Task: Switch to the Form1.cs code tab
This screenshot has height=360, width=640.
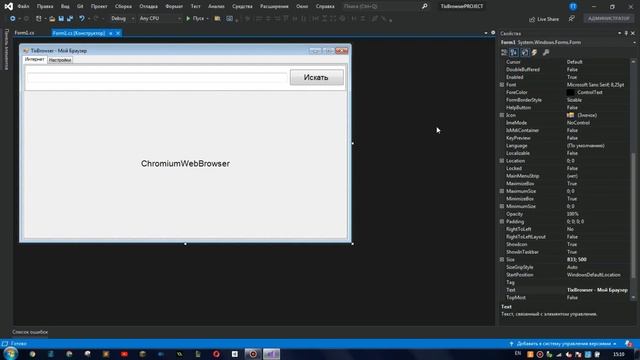Action: point(24,33)
